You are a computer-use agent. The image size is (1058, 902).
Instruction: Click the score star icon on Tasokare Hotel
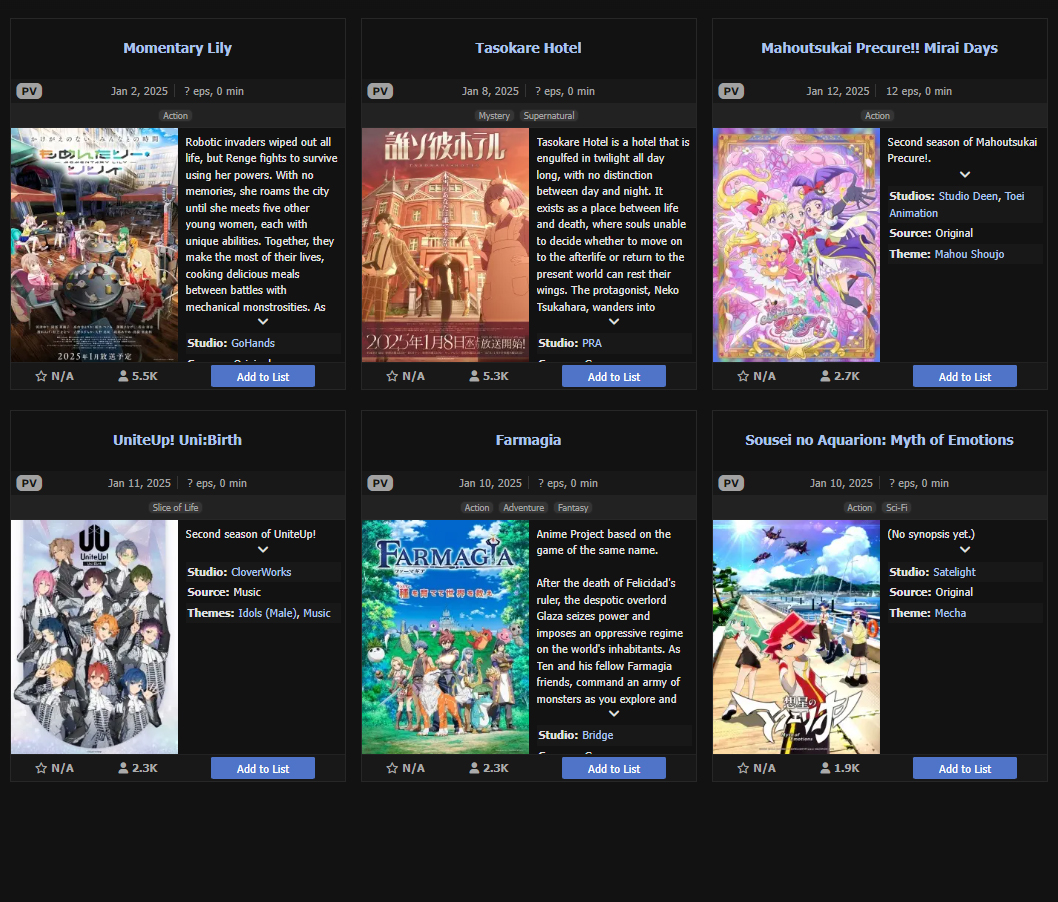tap(392, 376)
